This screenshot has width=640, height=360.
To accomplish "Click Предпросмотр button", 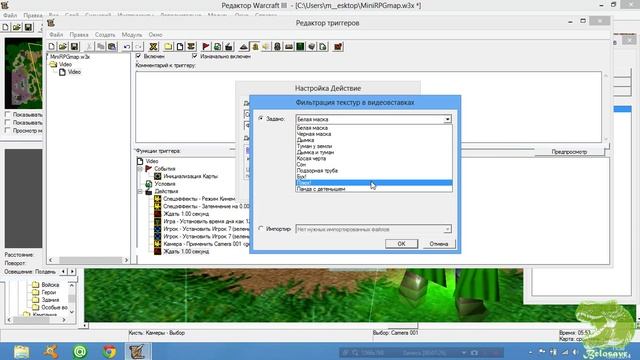I will [569, 151].
